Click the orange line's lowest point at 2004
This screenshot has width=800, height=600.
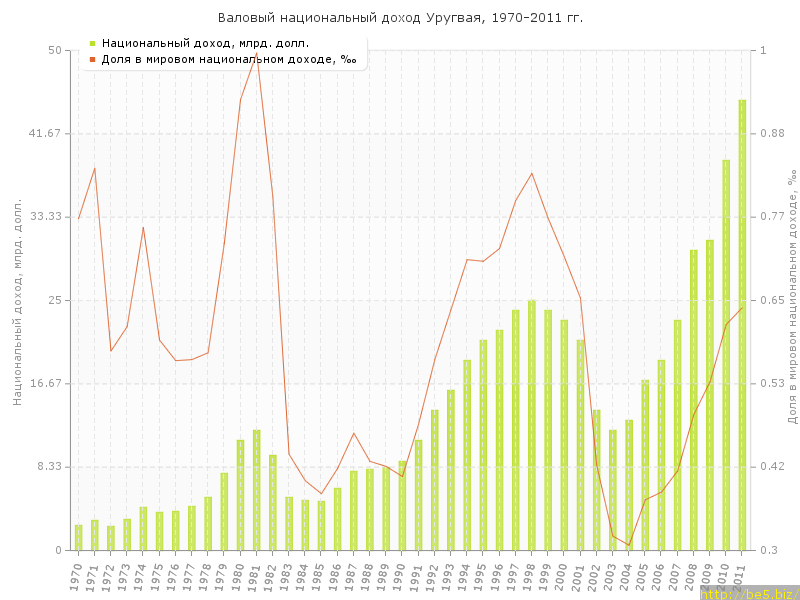tap(629, 545)
